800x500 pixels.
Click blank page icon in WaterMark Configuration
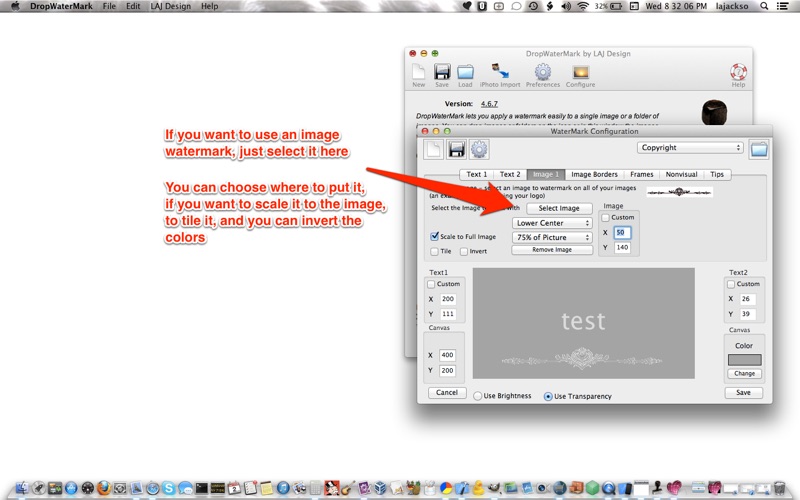pos(434,149)
